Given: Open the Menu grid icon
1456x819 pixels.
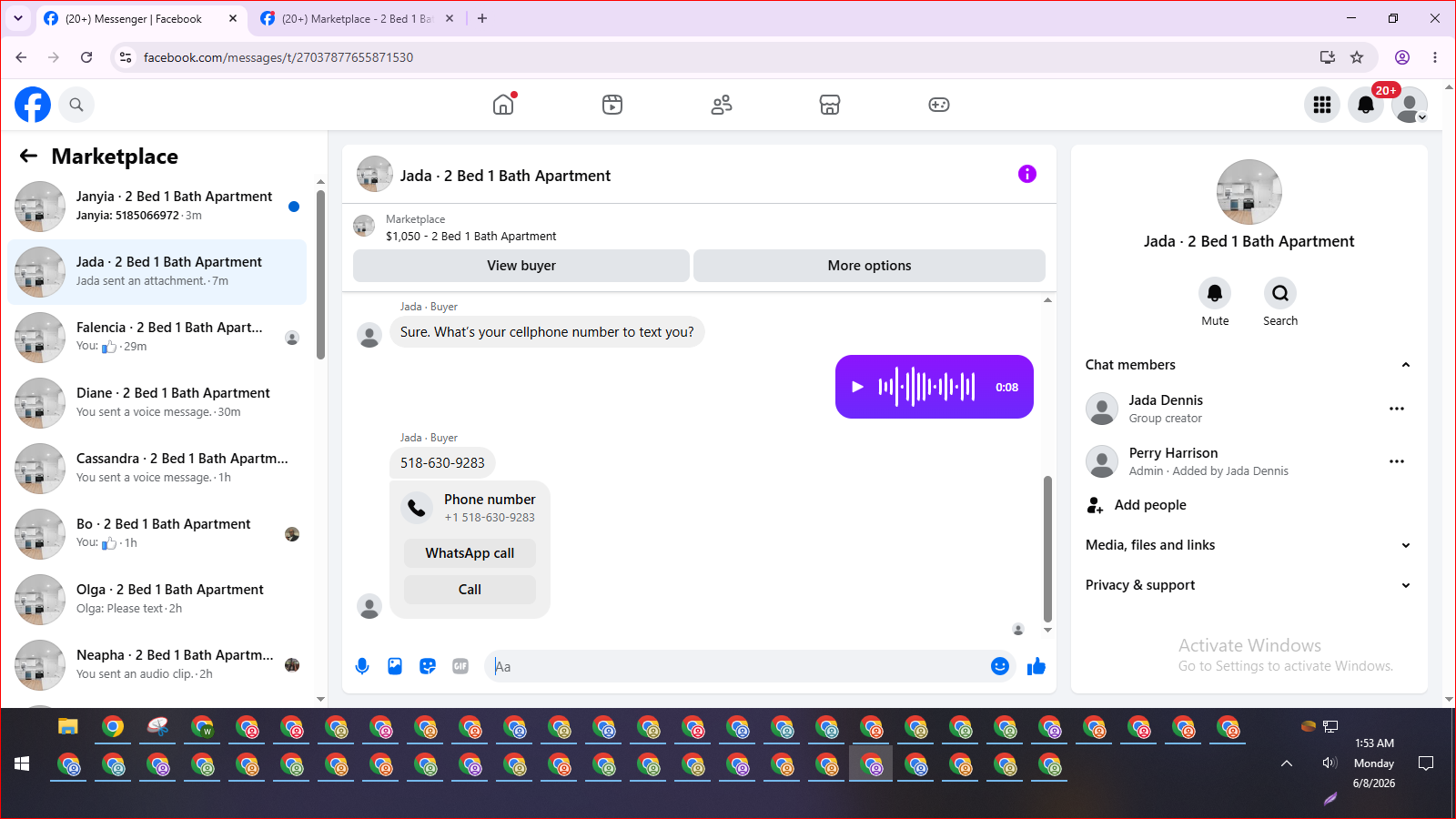Looking at the screenshot, I should (x=1322, y=105).
